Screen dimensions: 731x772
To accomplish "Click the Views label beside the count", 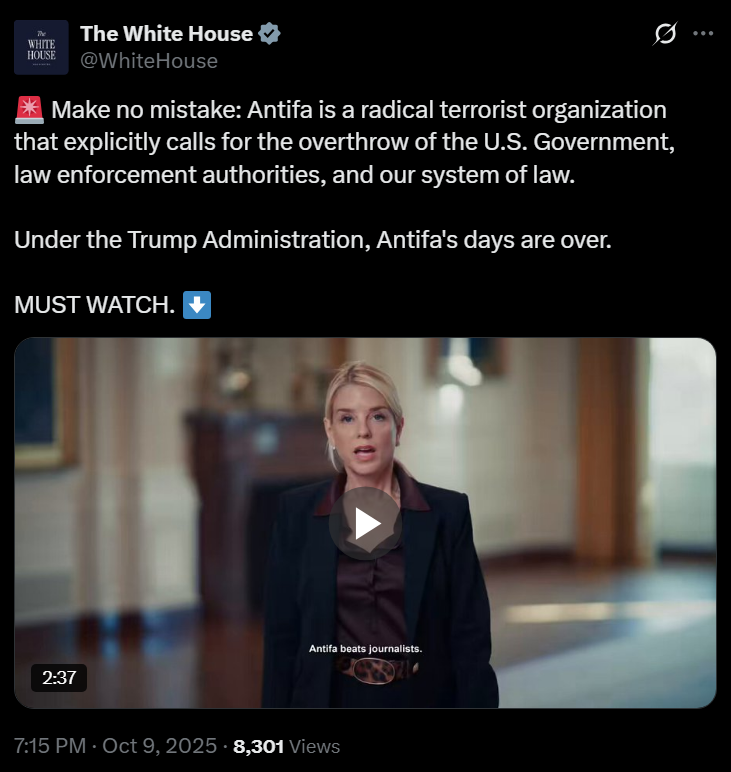I will [x=315, y=746].
